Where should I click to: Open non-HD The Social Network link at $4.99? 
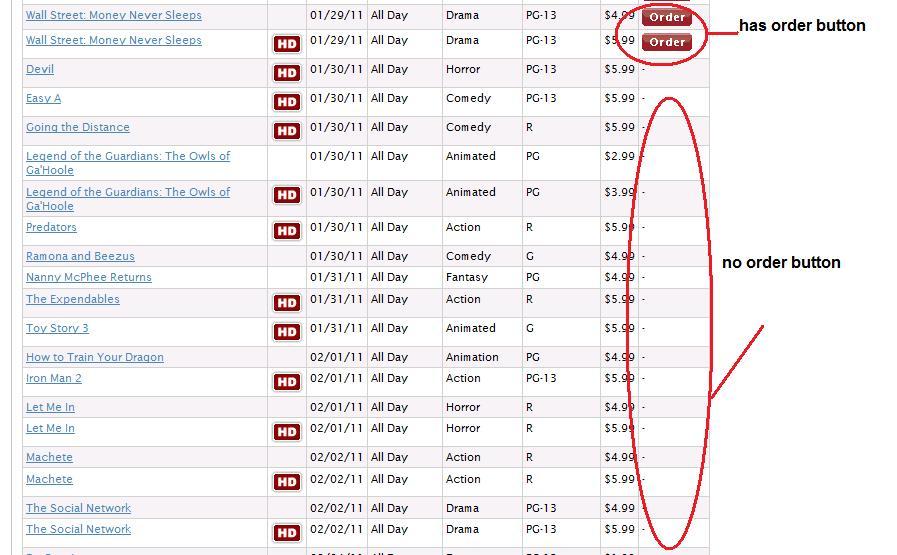(78, 509)
